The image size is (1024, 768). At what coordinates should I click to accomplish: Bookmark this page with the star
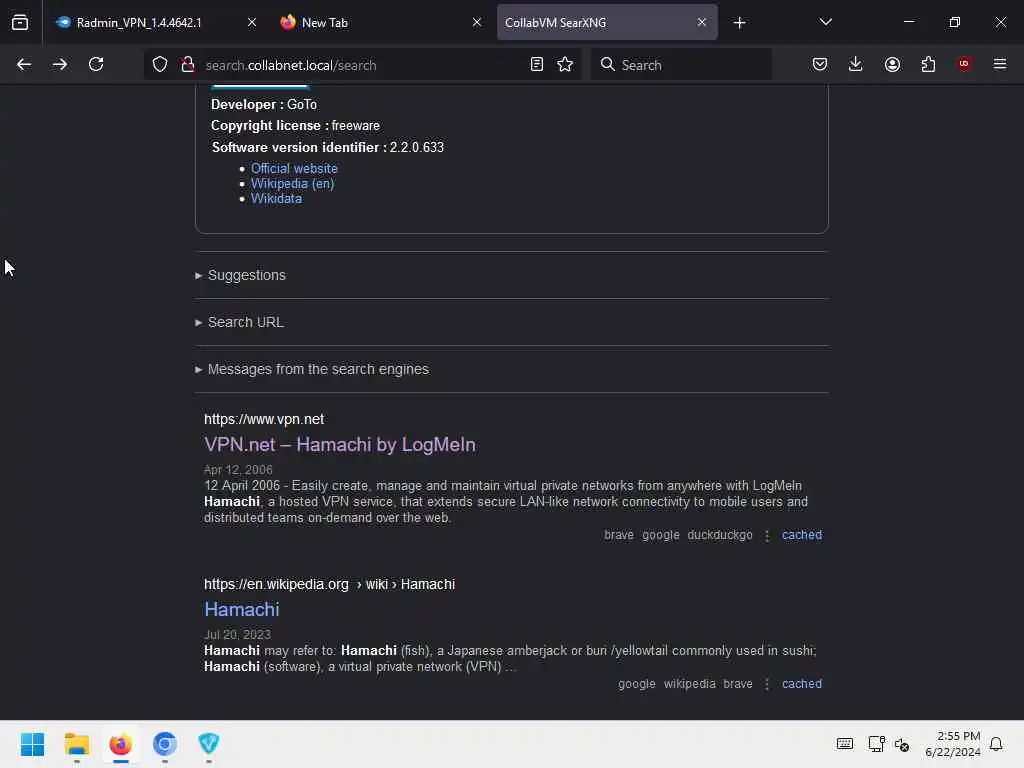pyautogui.click(x=566, y=64)
